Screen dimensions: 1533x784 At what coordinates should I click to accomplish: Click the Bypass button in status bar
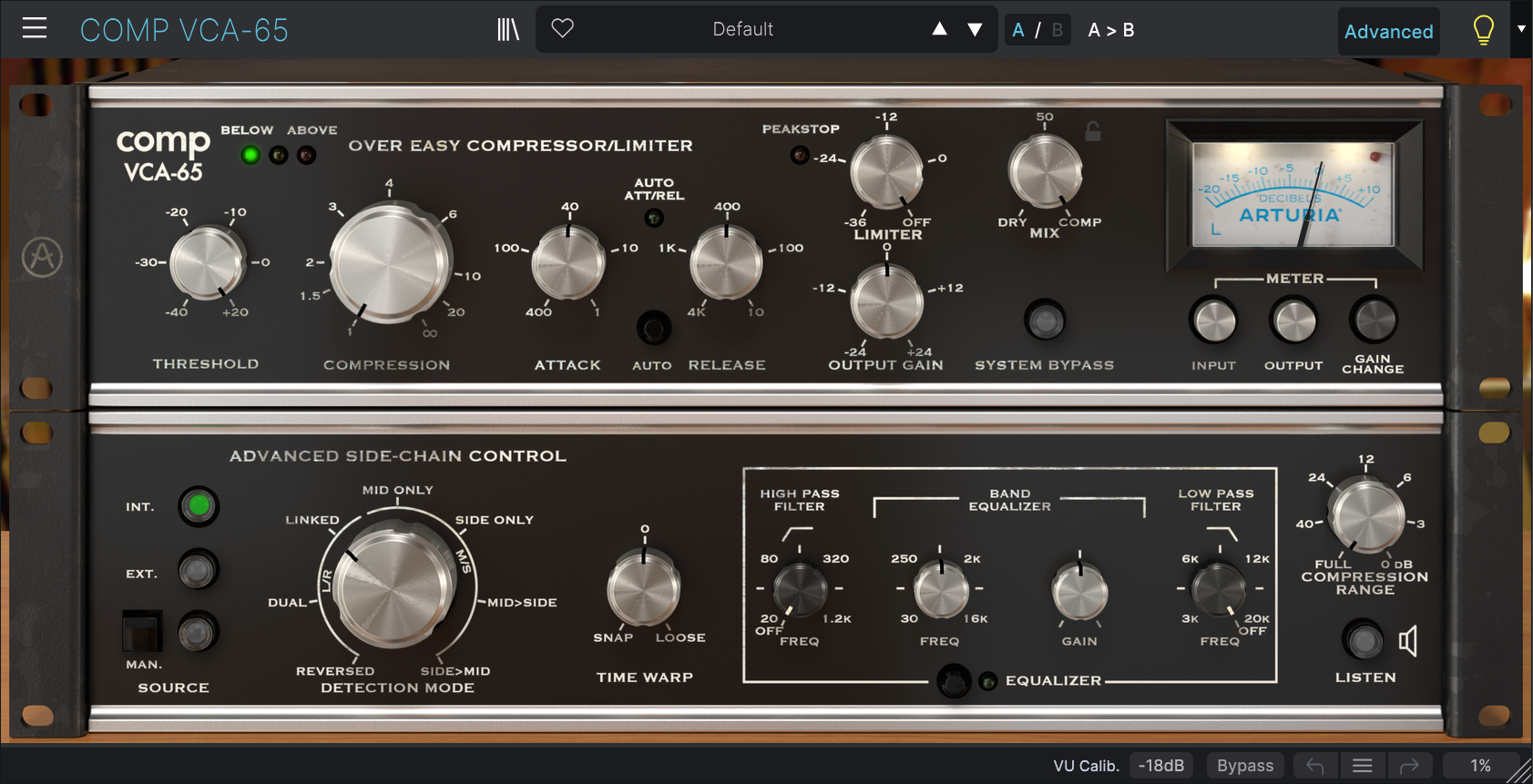pyautogui.click(x=1244, y=766)
